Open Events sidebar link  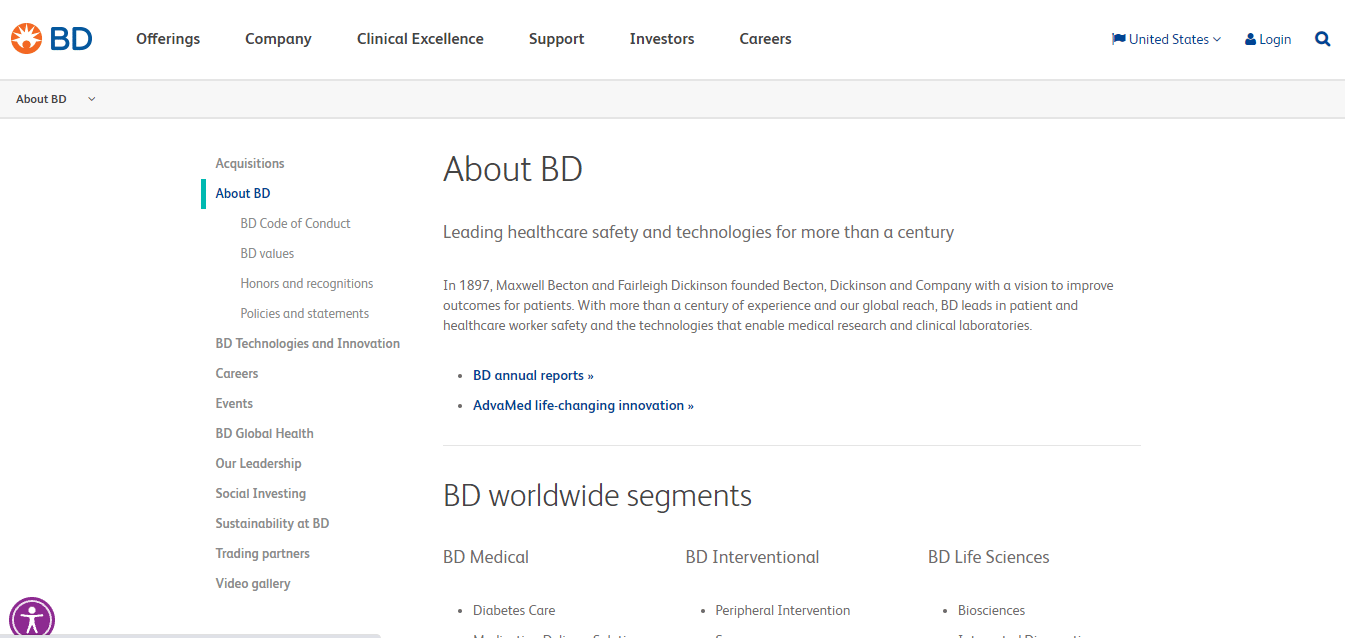234,404
